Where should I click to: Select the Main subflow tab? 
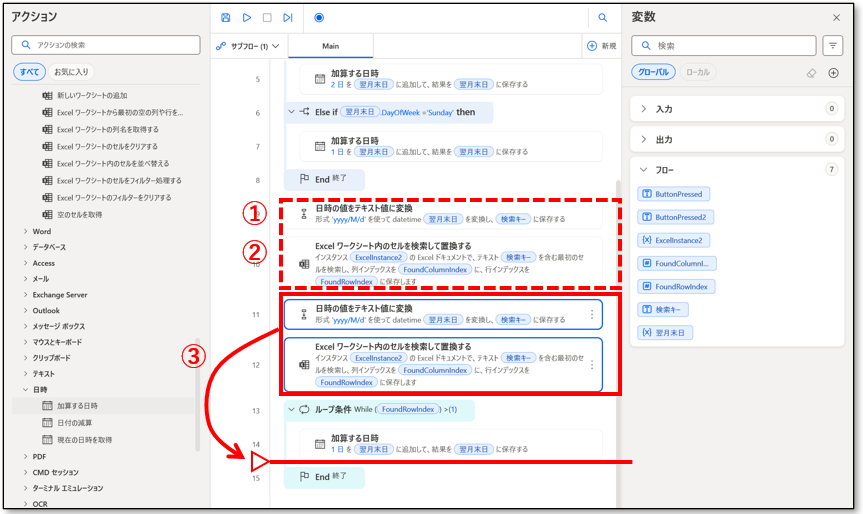(330, 46)
